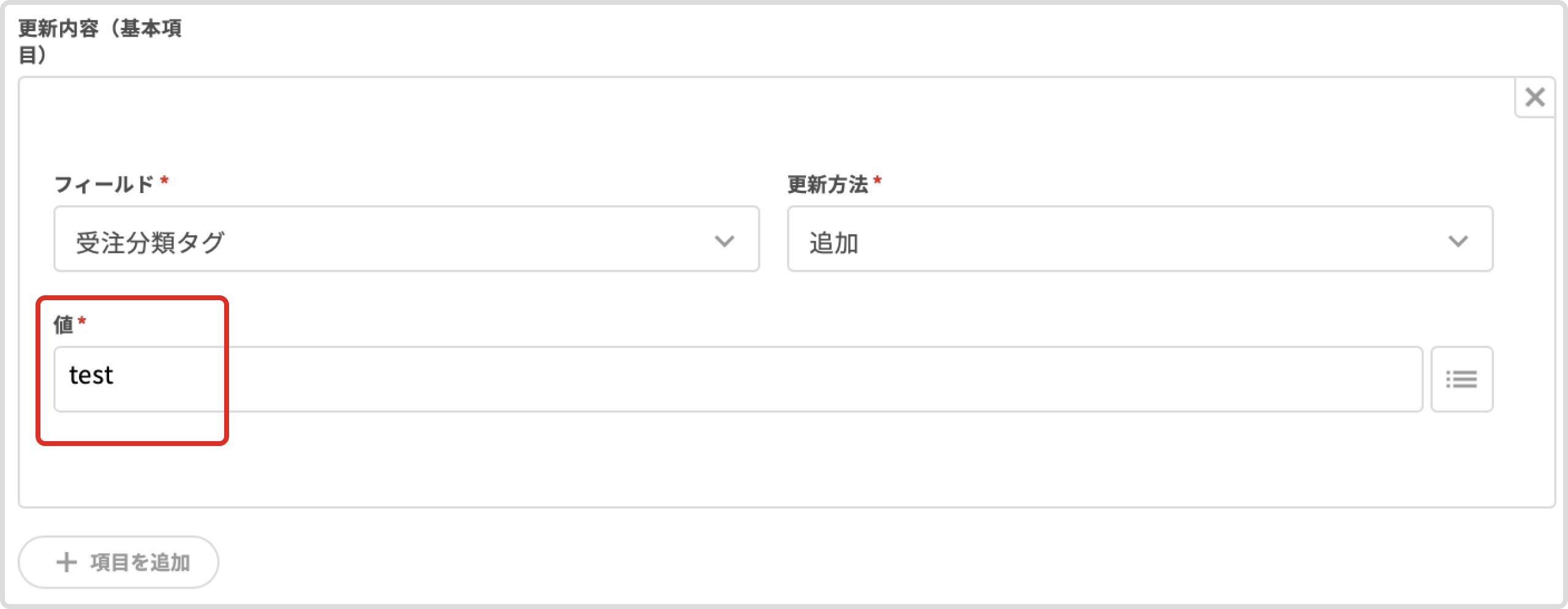Click the red asterisk beside フィールド
This screenshot has height=609, width=1568.
(x=164, y=181)
